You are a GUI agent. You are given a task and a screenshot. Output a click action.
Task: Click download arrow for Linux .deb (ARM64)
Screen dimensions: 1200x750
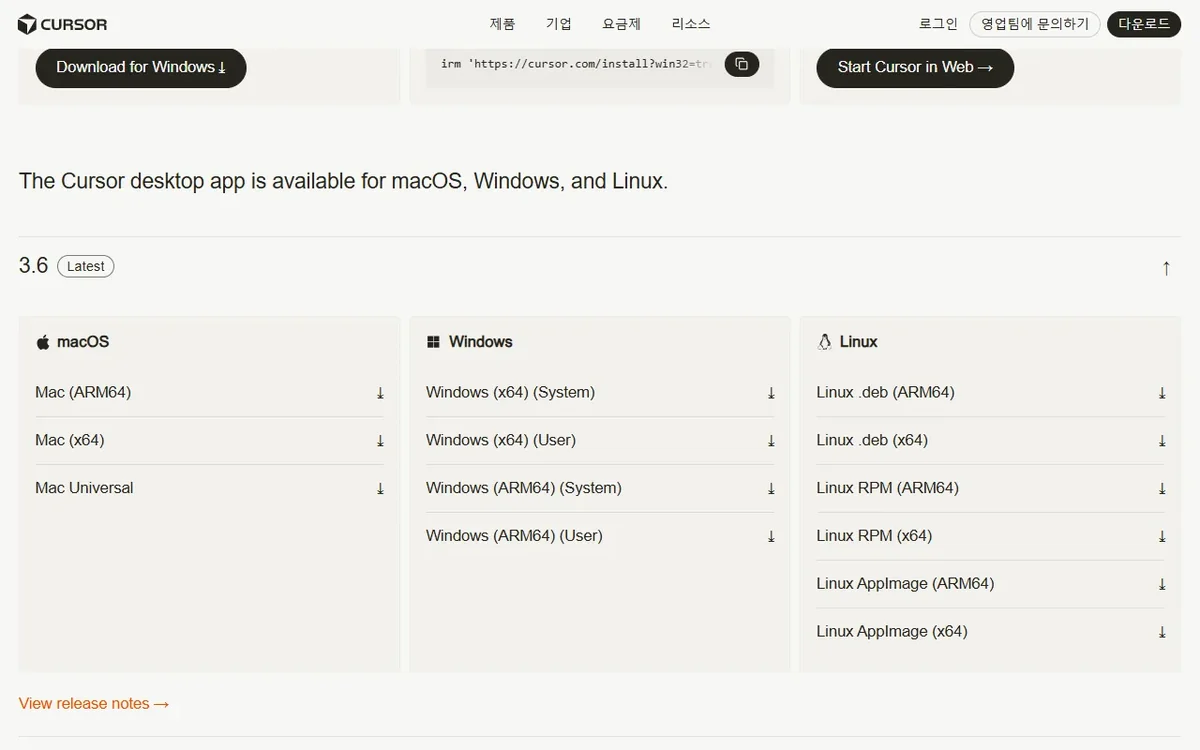[1162, 393]
